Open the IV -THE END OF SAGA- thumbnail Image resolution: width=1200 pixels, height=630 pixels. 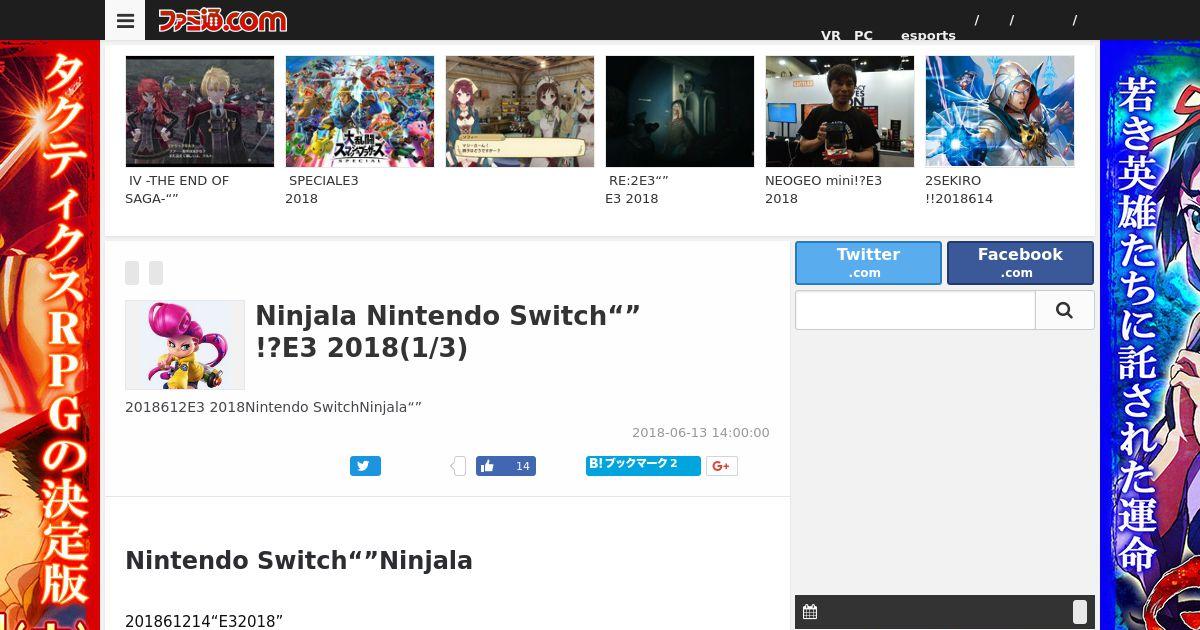(x=200, y=111)
